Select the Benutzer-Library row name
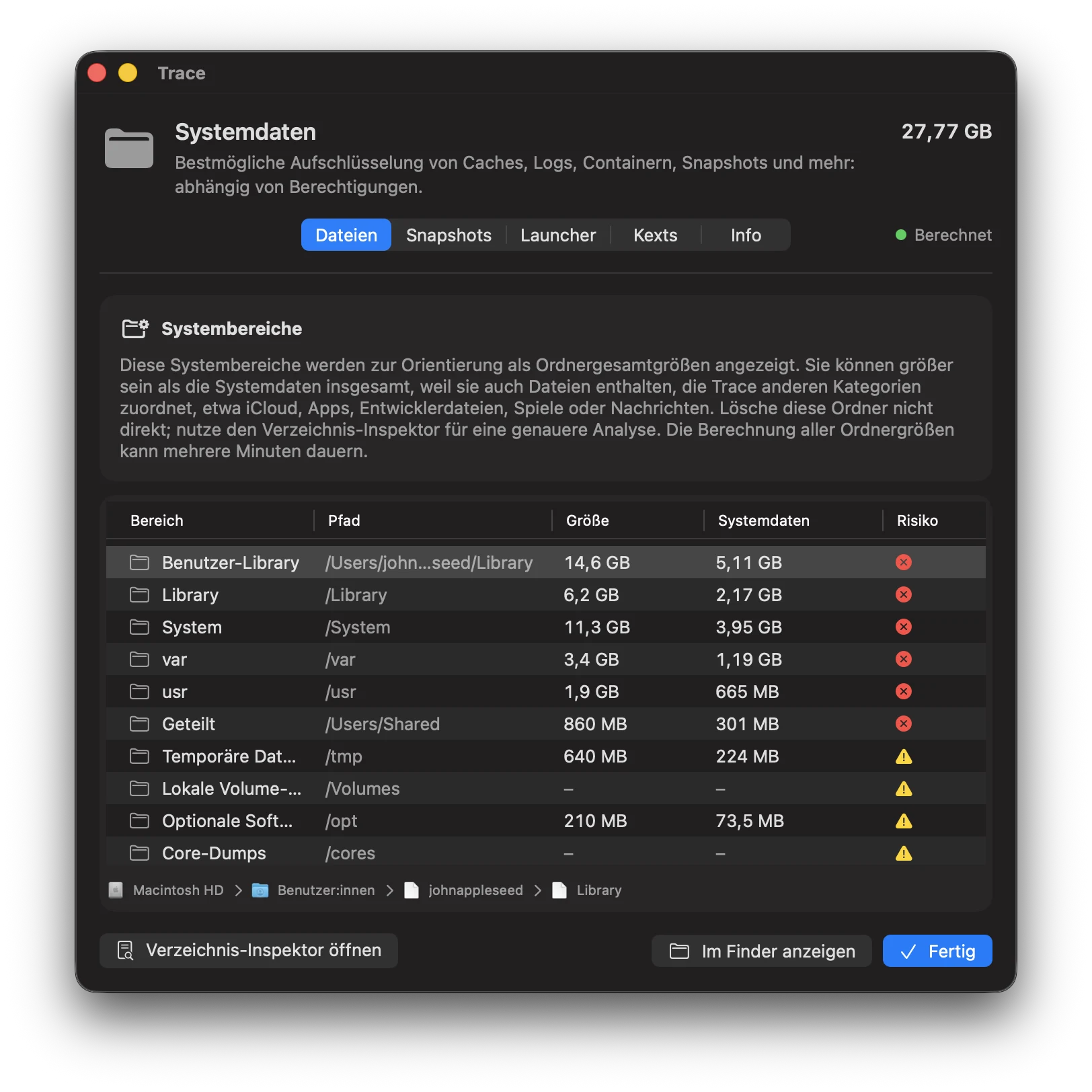 (x=231, y=563)
